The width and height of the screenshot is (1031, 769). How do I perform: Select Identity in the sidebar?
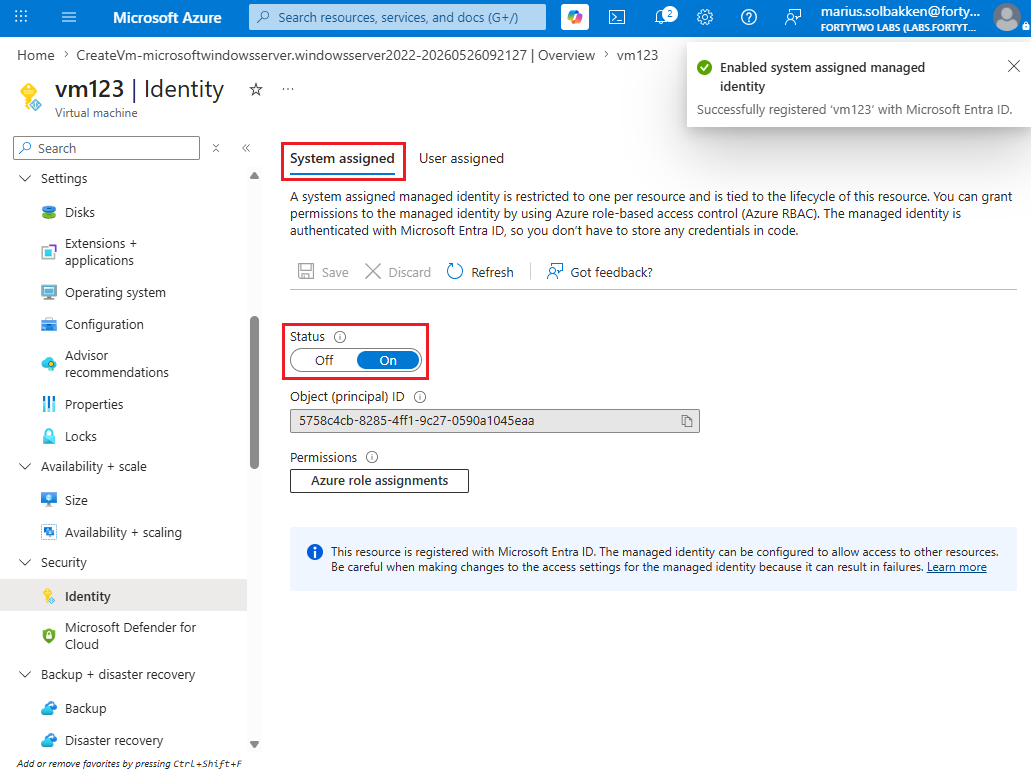(124, 596)
